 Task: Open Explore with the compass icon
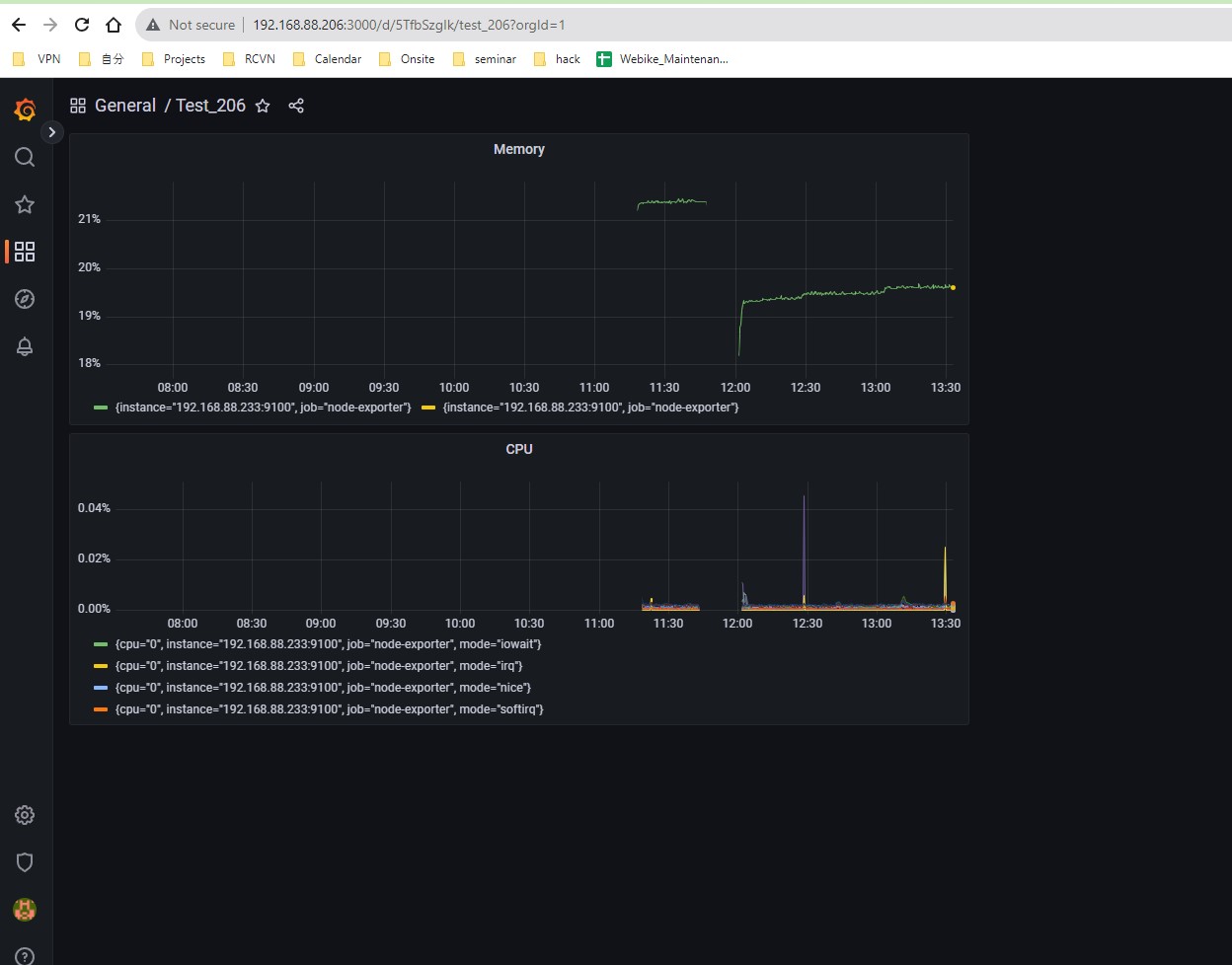click(x=24, y=299)
